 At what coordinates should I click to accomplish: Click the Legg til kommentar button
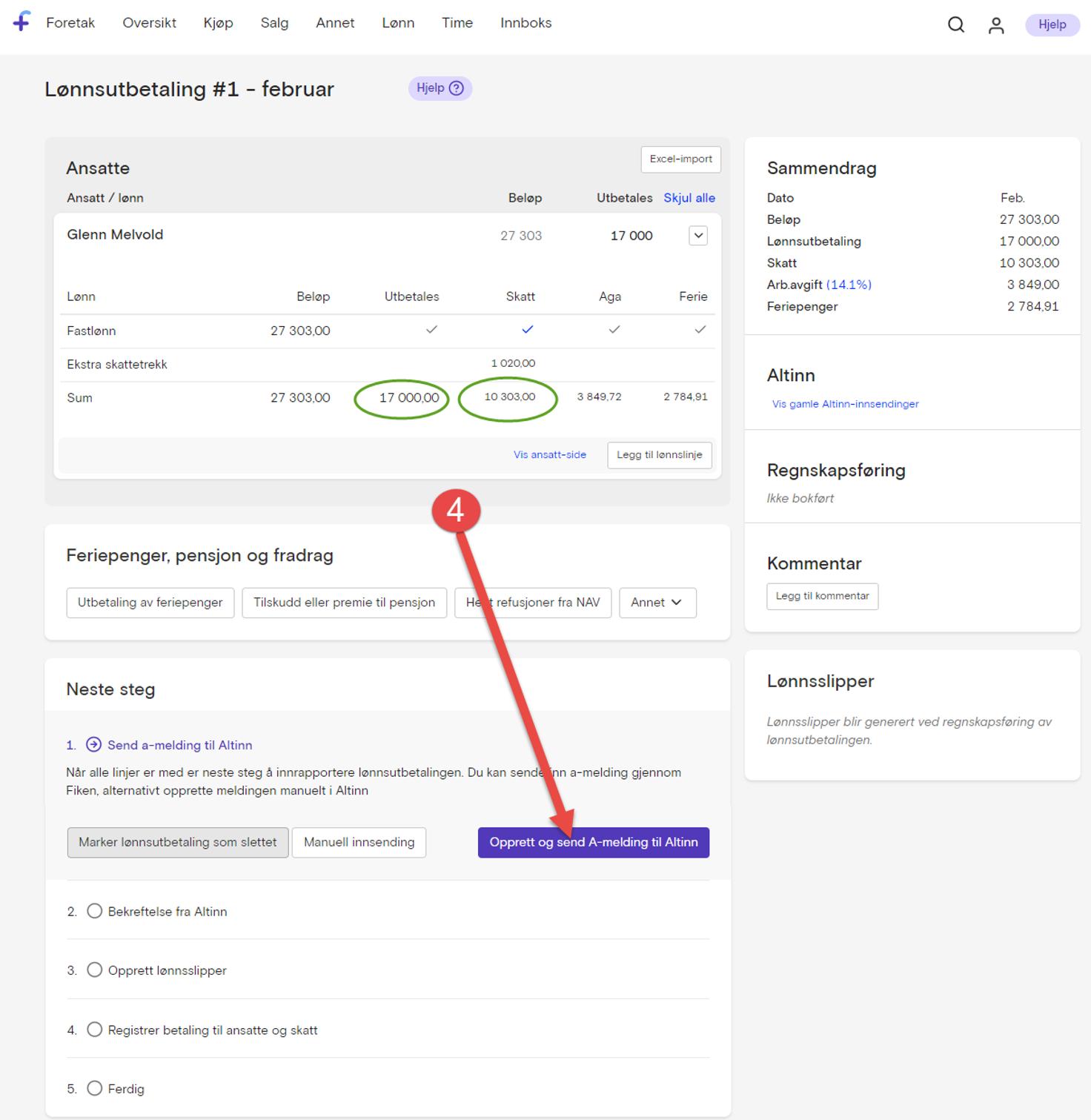[x=823, y=597]
